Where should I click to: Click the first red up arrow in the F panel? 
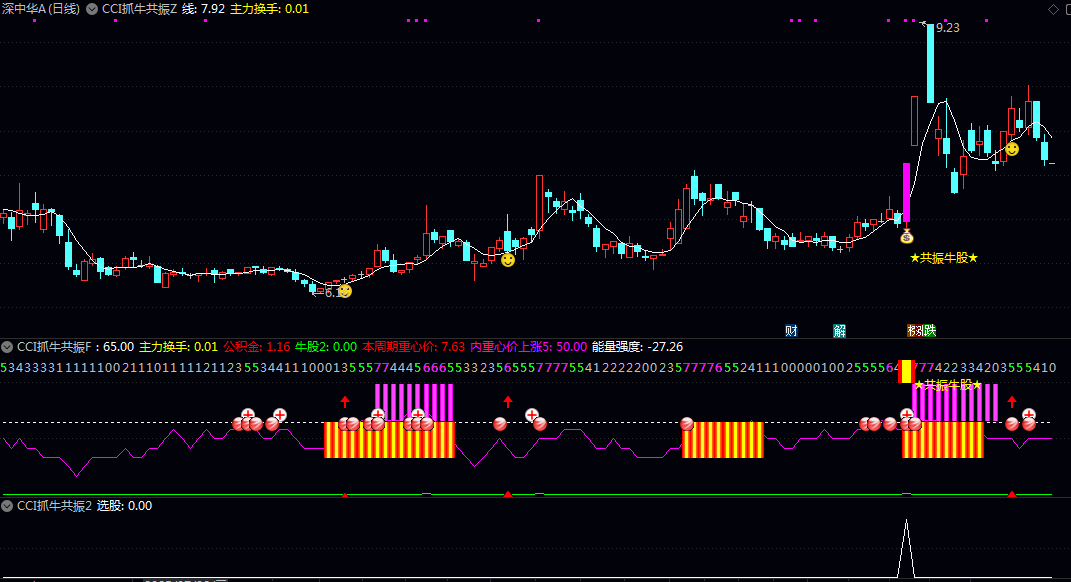click(x=345, y=402)
